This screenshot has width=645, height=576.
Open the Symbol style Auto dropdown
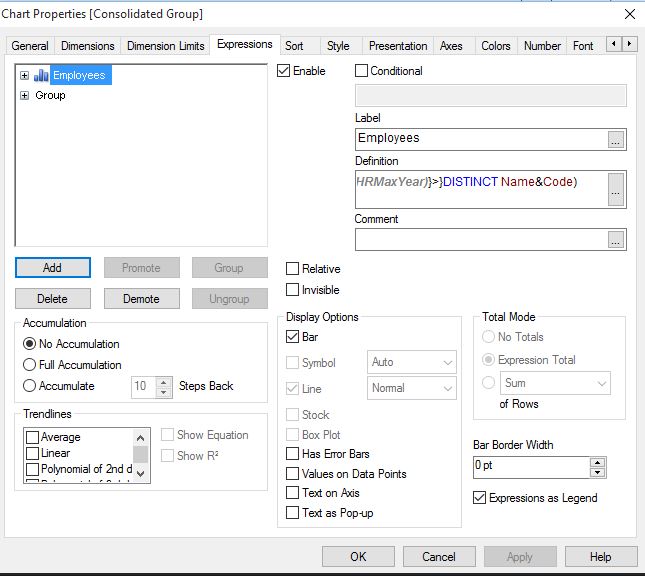[x=412, y=362]
